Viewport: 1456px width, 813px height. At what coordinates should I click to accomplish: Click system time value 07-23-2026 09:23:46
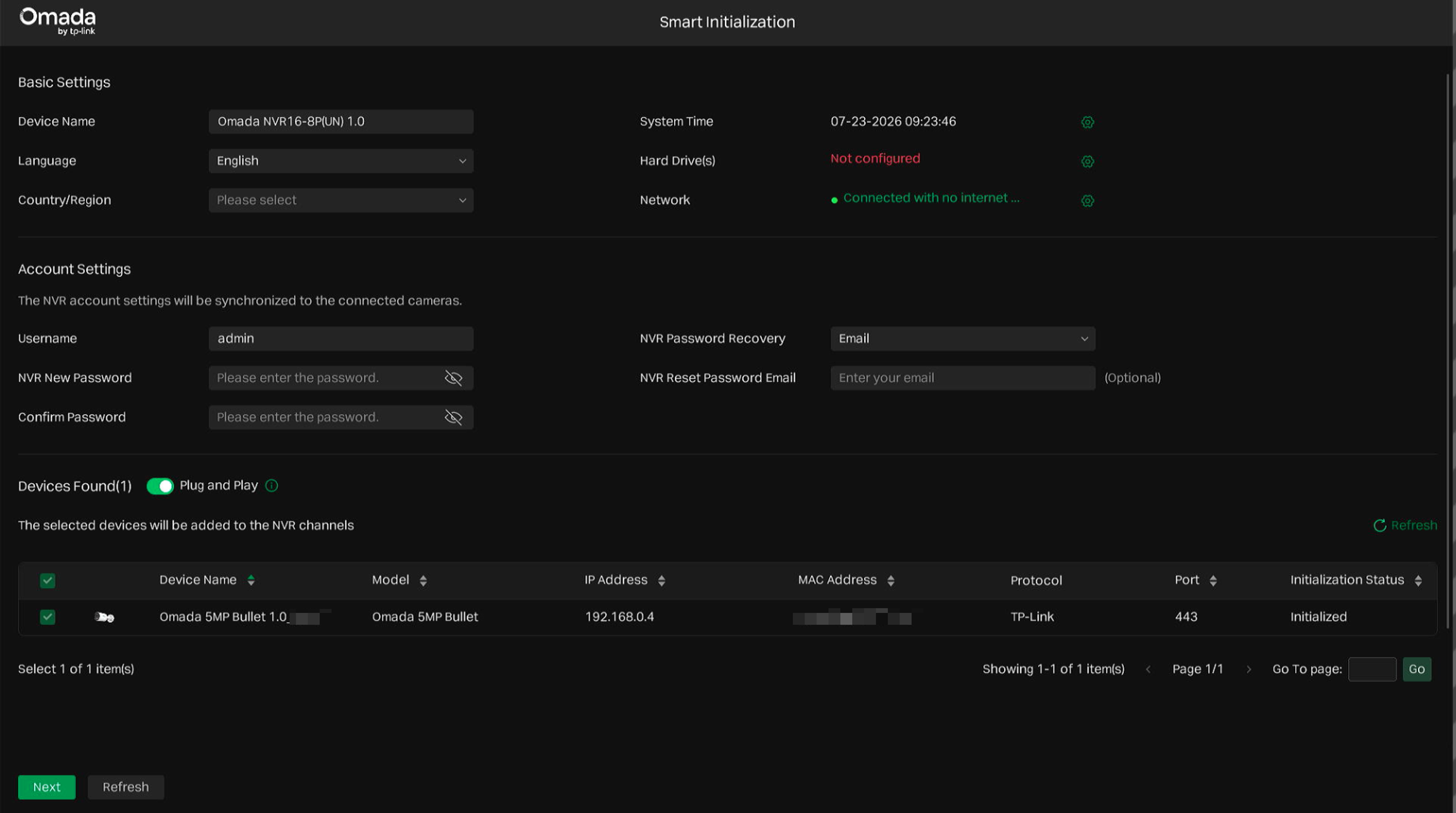click(x=893, y=121)
